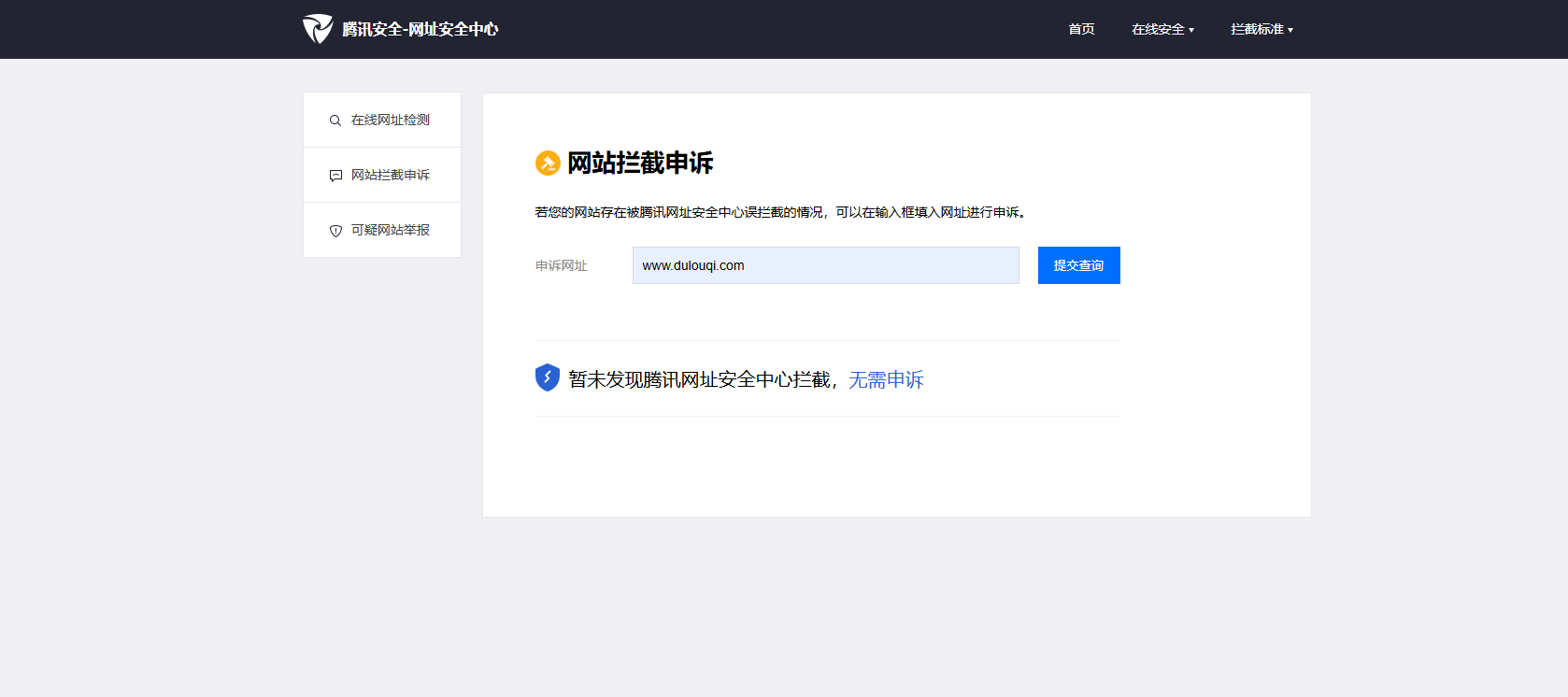
Task: Click the magnifier icon beside 在线网址检测
Action: [x=335, y=121]
